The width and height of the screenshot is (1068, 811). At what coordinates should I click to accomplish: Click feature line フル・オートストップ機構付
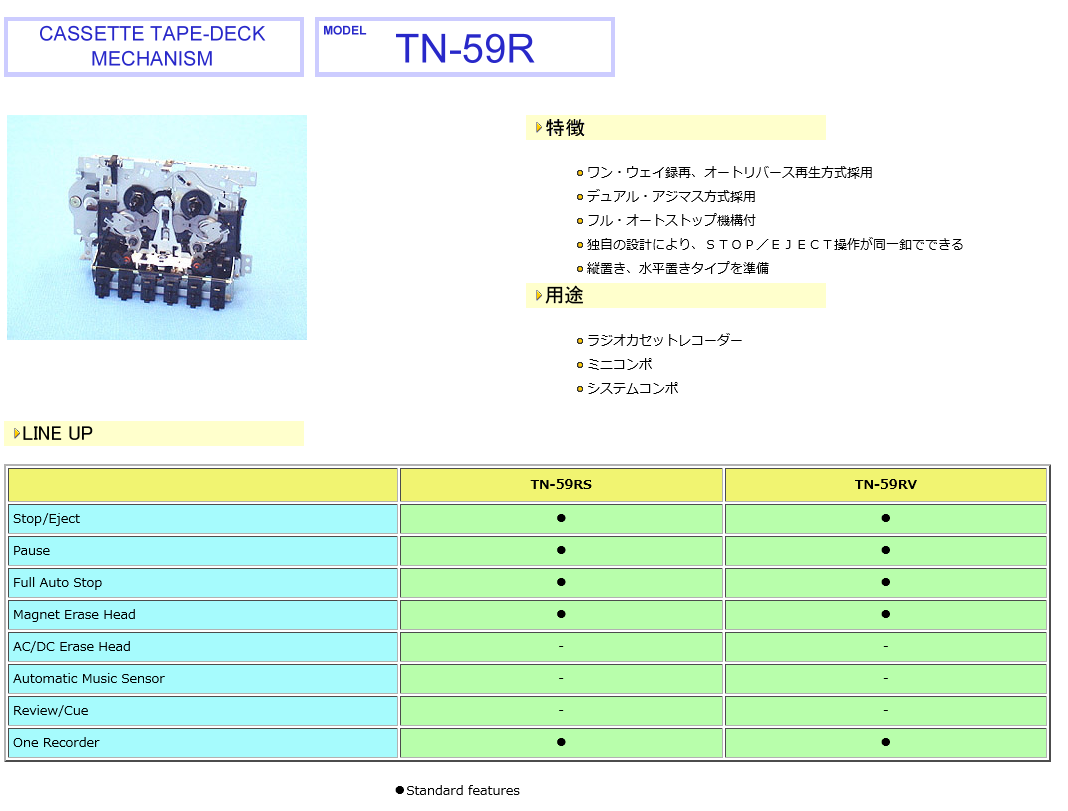pyautogui.click(x=671, y=221)
